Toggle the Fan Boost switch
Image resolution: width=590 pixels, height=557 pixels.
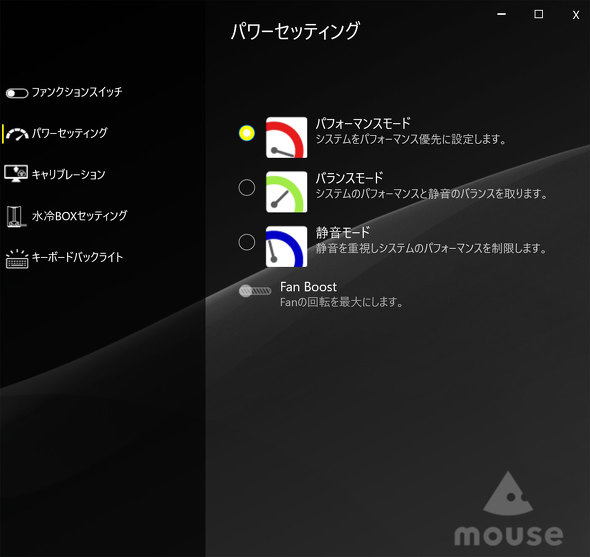[255, 291]
